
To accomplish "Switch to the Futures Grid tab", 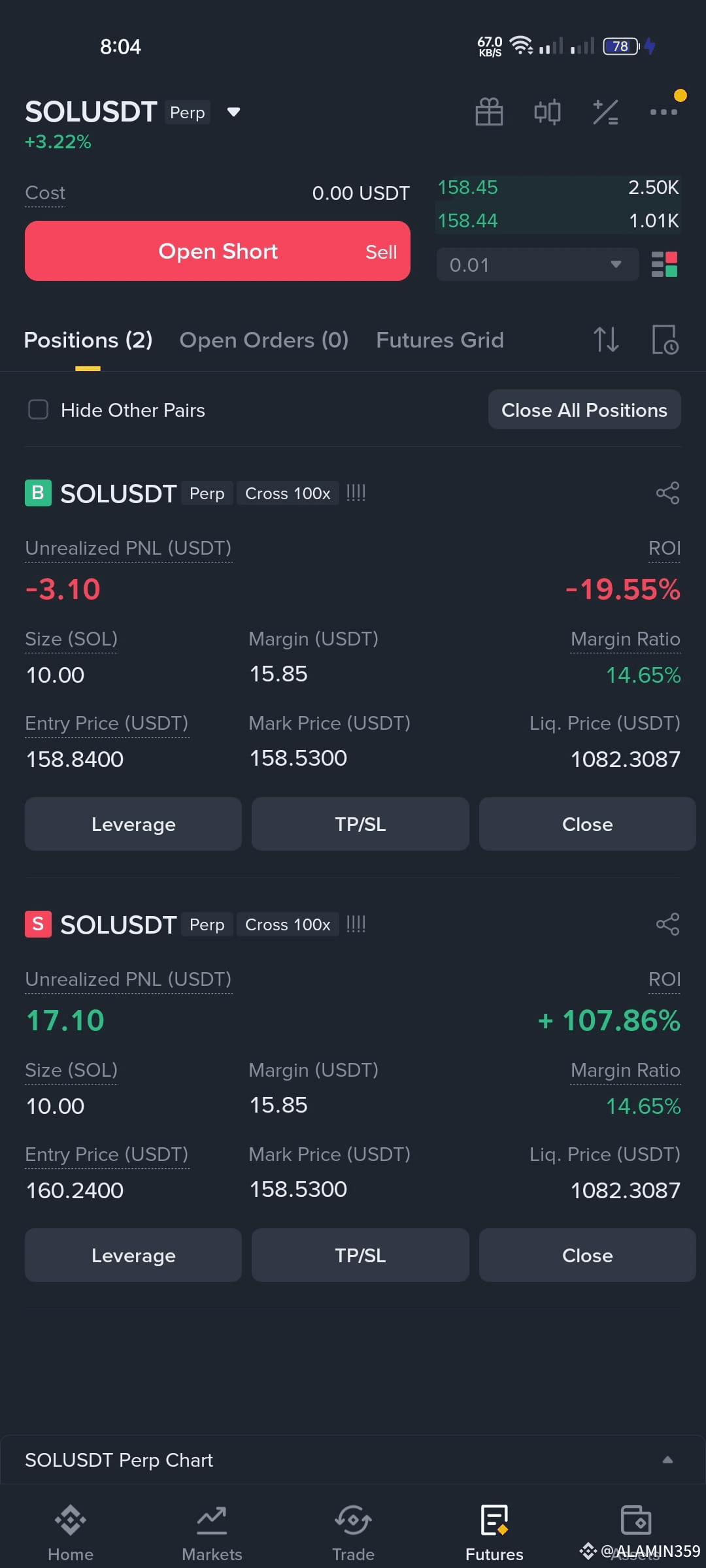I will tap(440, 340).
